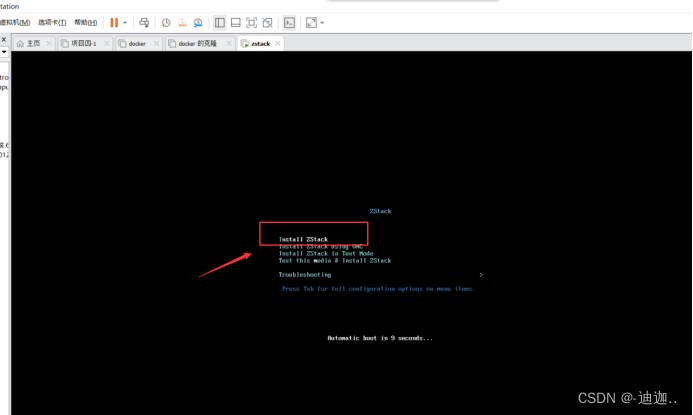The width and height of the screenshot is (693, 415).
Task: Open the power options dropdown beside pause
Action: tap(125, 23)
